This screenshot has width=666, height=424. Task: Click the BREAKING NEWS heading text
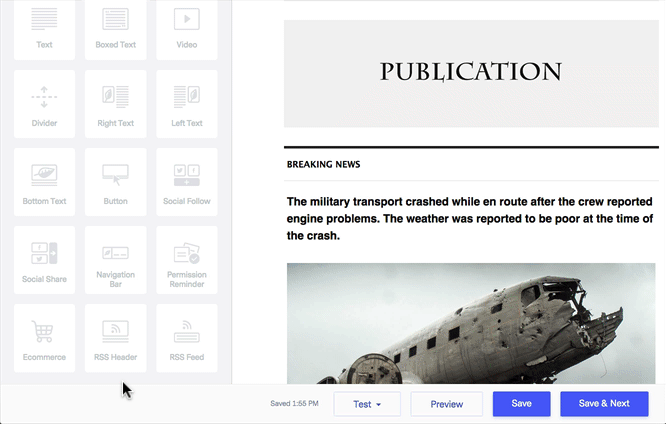323,164
